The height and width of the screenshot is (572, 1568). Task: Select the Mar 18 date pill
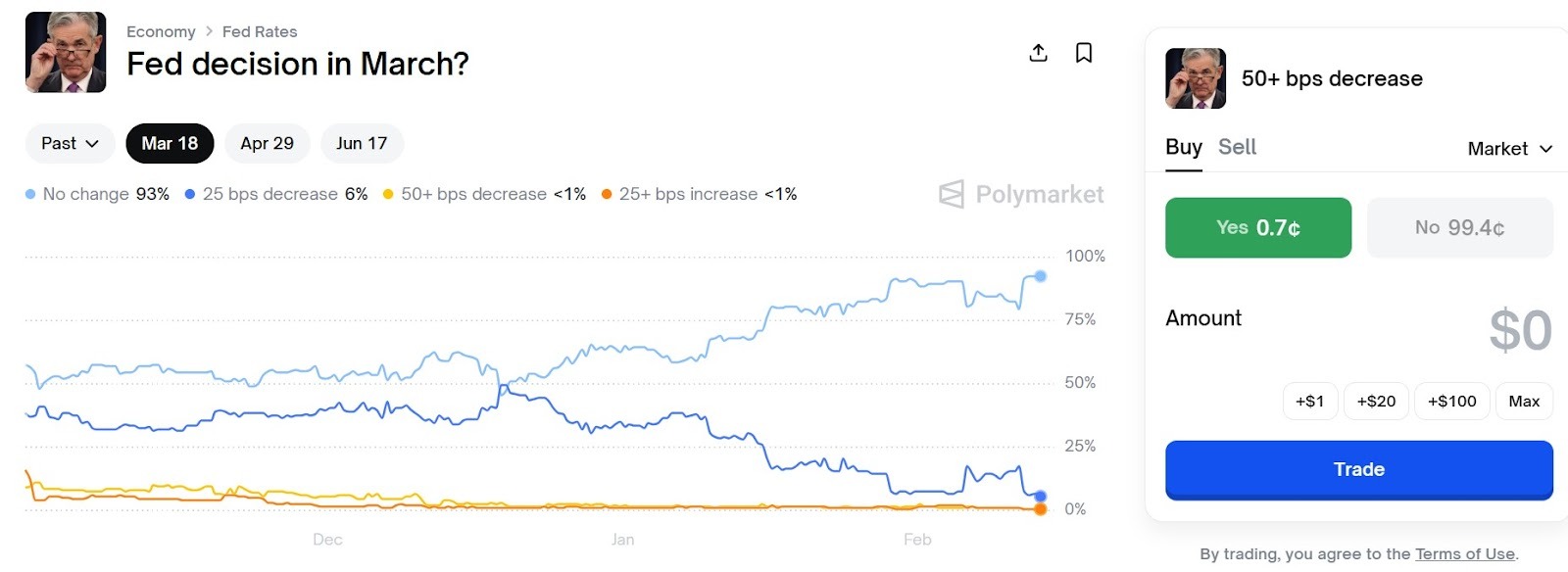point(170,144)
